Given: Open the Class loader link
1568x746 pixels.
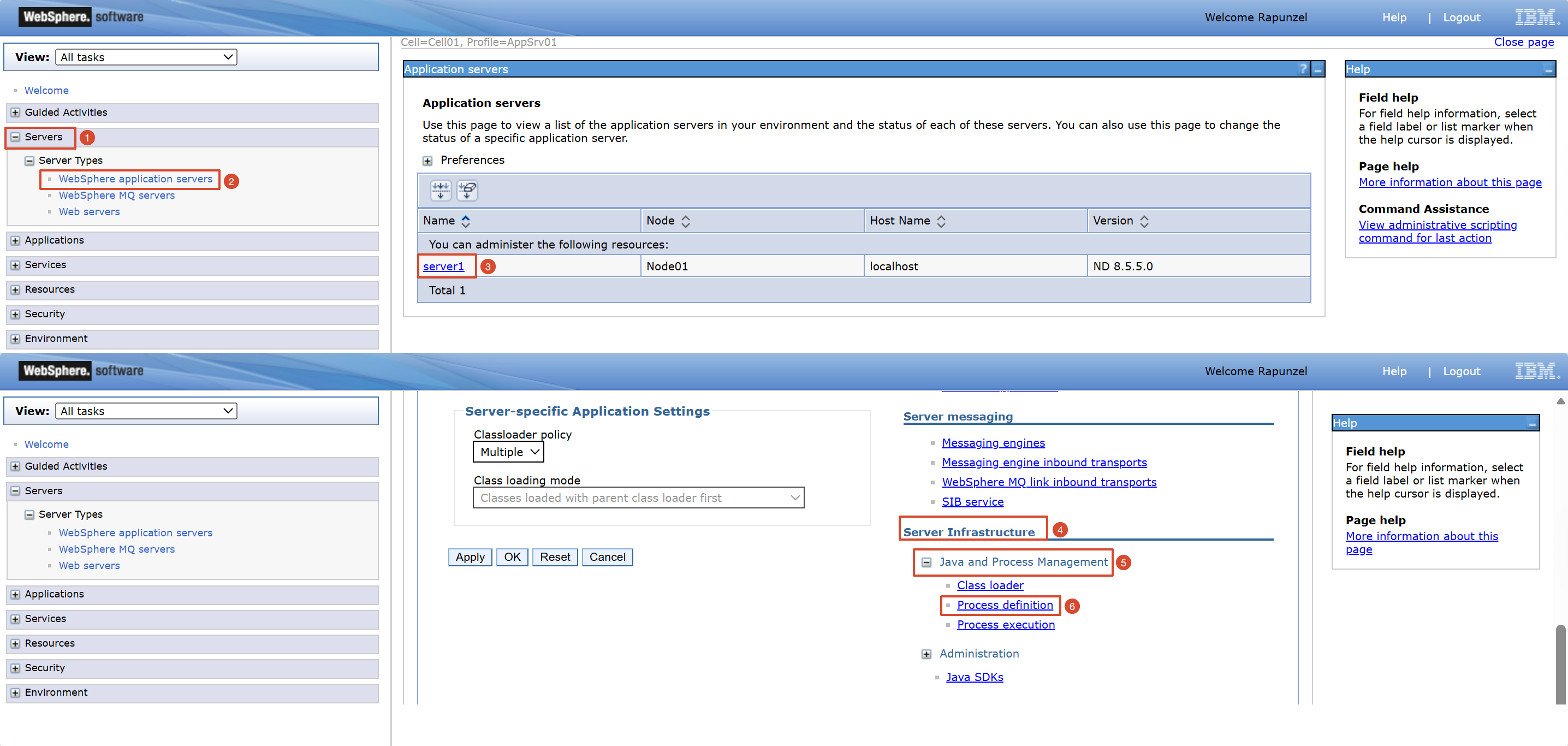Looking at the screenshot, I should tap(990, 586).
